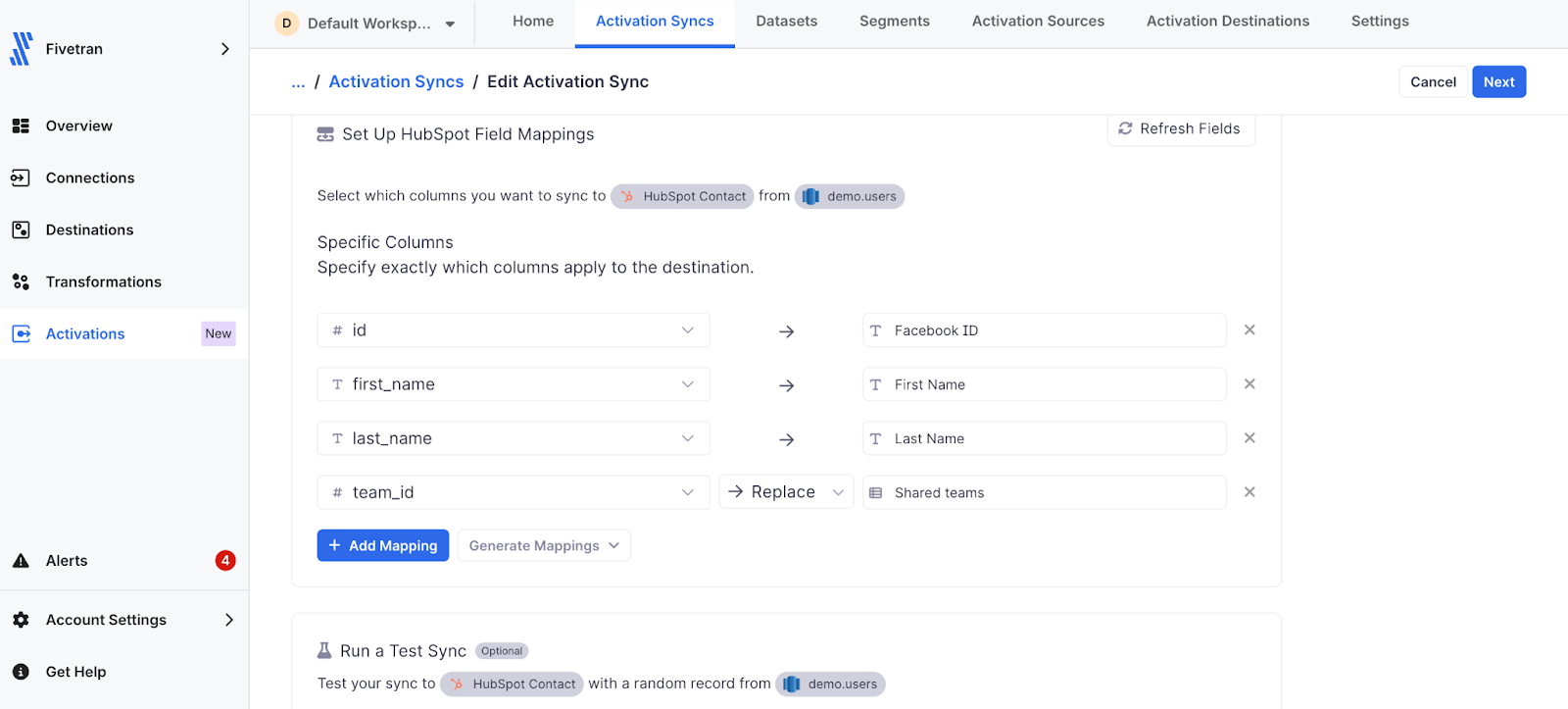Click the test sync flask icon
This screenshot has width=1568, height=709.
[324, 650]
